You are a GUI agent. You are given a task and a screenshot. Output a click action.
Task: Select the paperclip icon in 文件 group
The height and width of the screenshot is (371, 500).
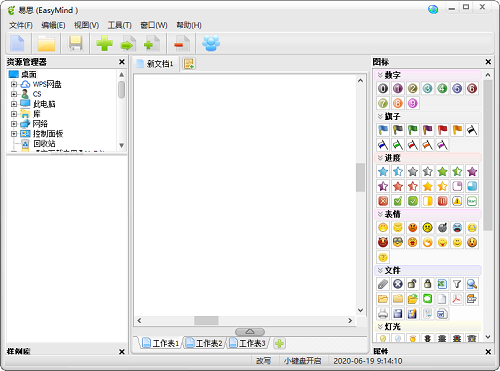(383, 284)
